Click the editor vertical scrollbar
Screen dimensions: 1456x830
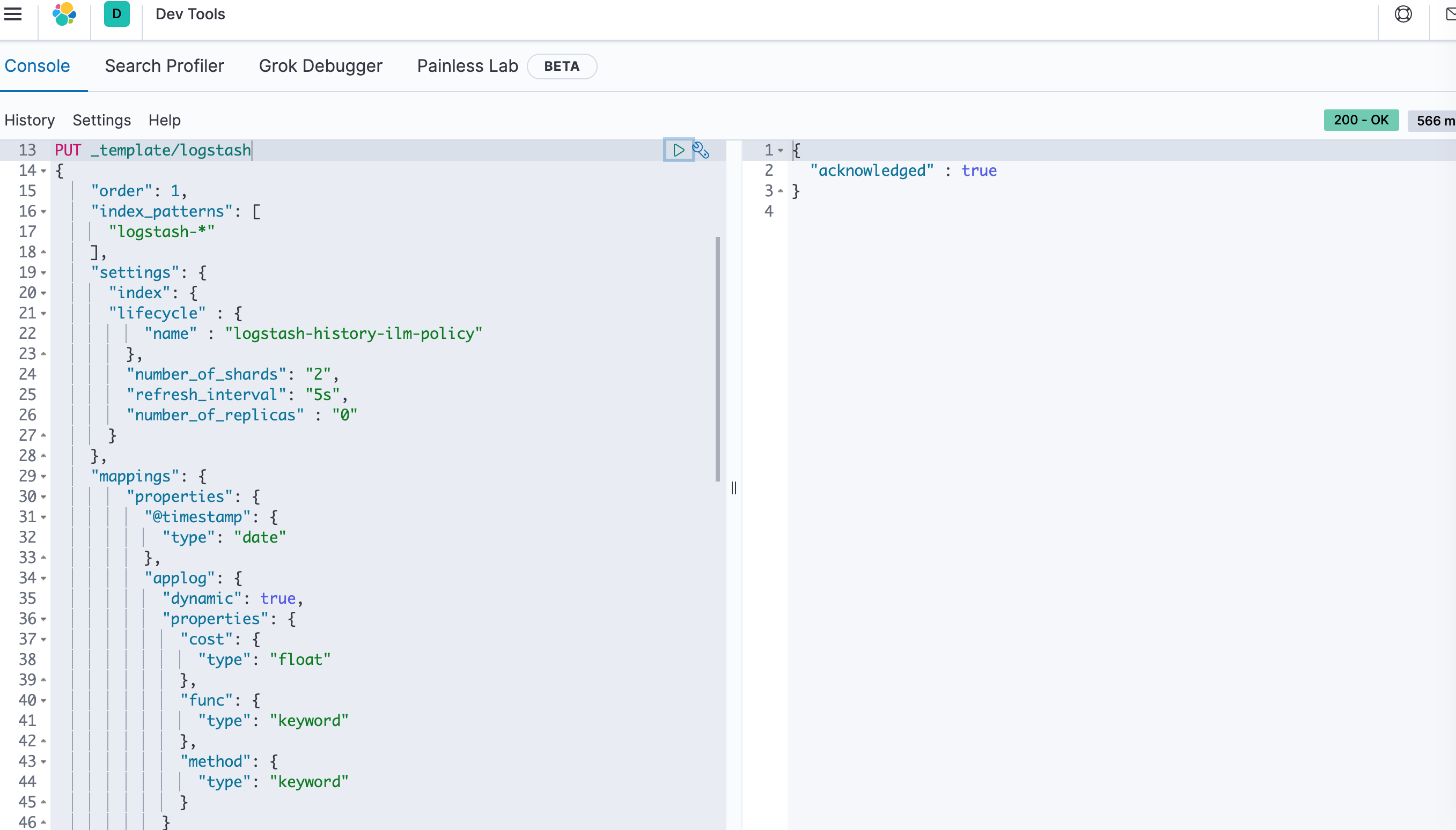[717, 359]
